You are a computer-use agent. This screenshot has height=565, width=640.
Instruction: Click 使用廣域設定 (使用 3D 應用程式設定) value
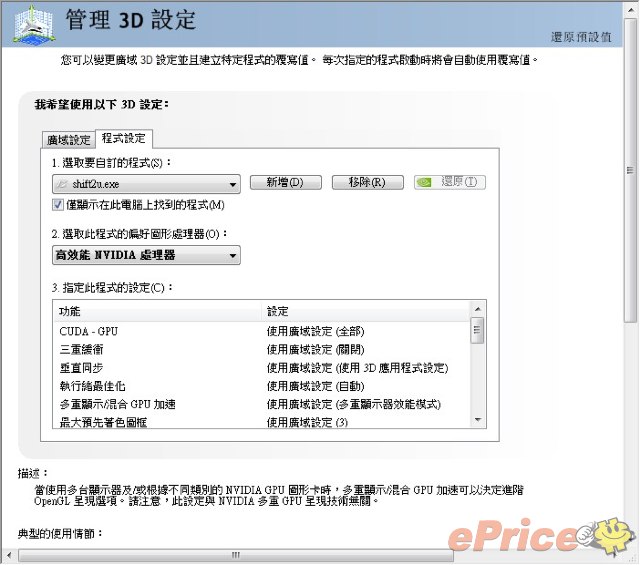tap(357, 368)
